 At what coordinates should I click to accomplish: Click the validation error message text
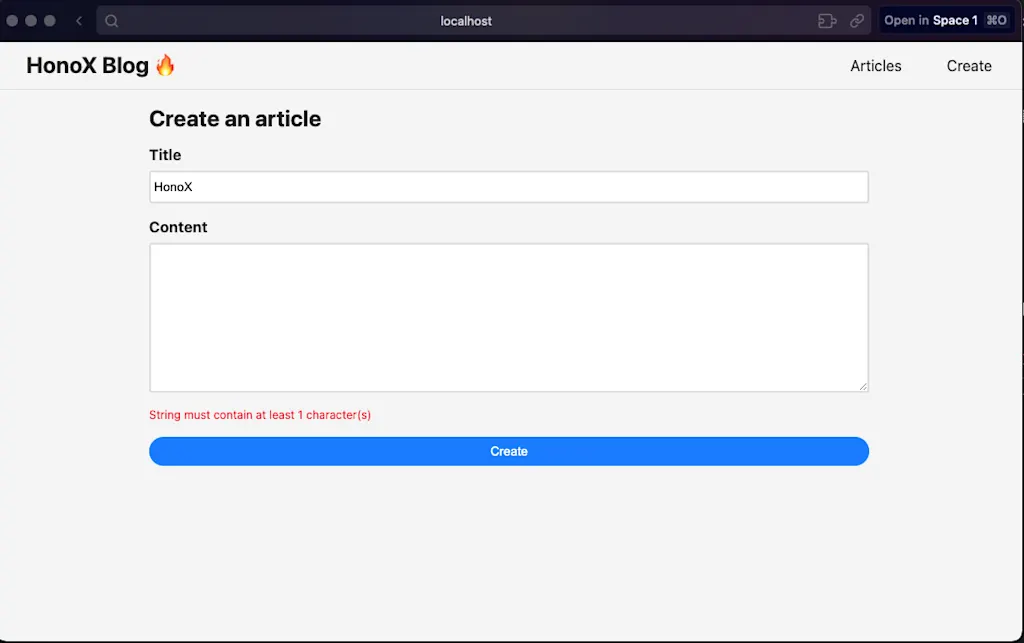[260, 415]
